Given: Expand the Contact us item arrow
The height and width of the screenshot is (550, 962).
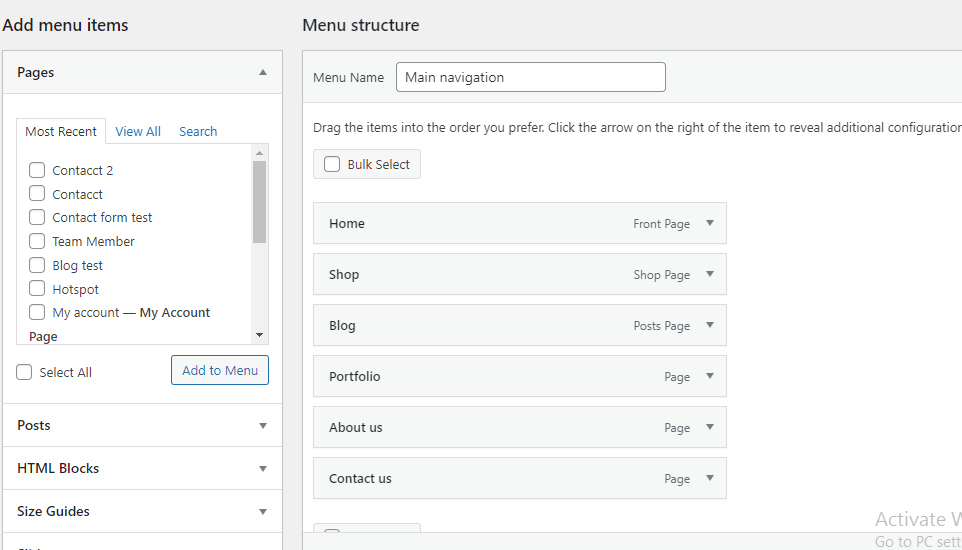Looking at the screenshot, I should tap(710, 478).
